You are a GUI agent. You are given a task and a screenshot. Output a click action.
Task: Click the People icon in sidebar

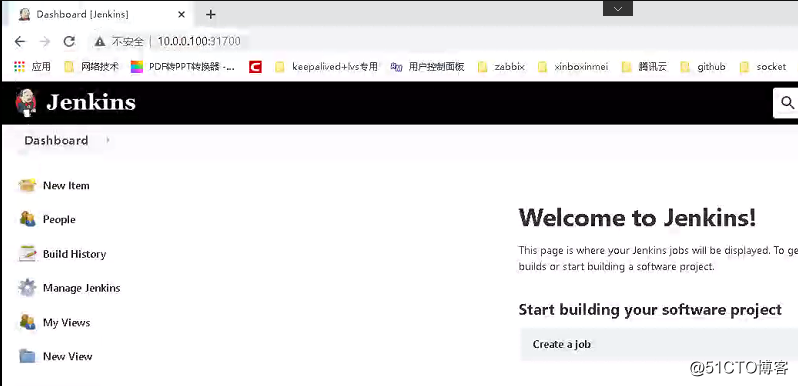pos(27,219)
